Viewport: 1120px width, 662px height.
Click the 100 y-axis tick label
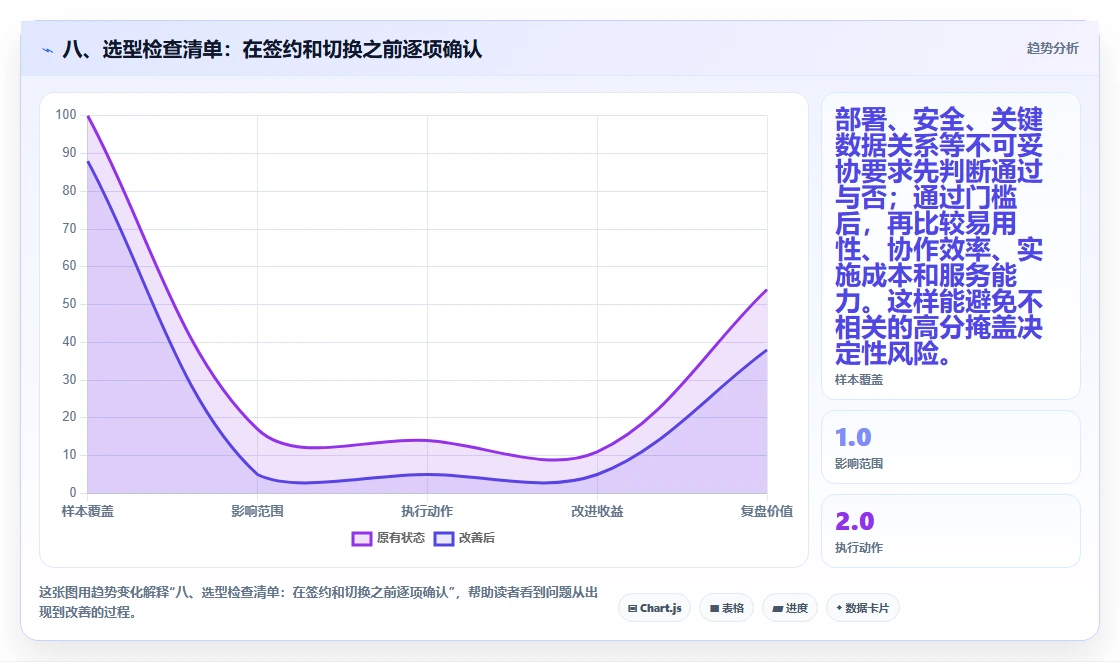tap(66, 115)
